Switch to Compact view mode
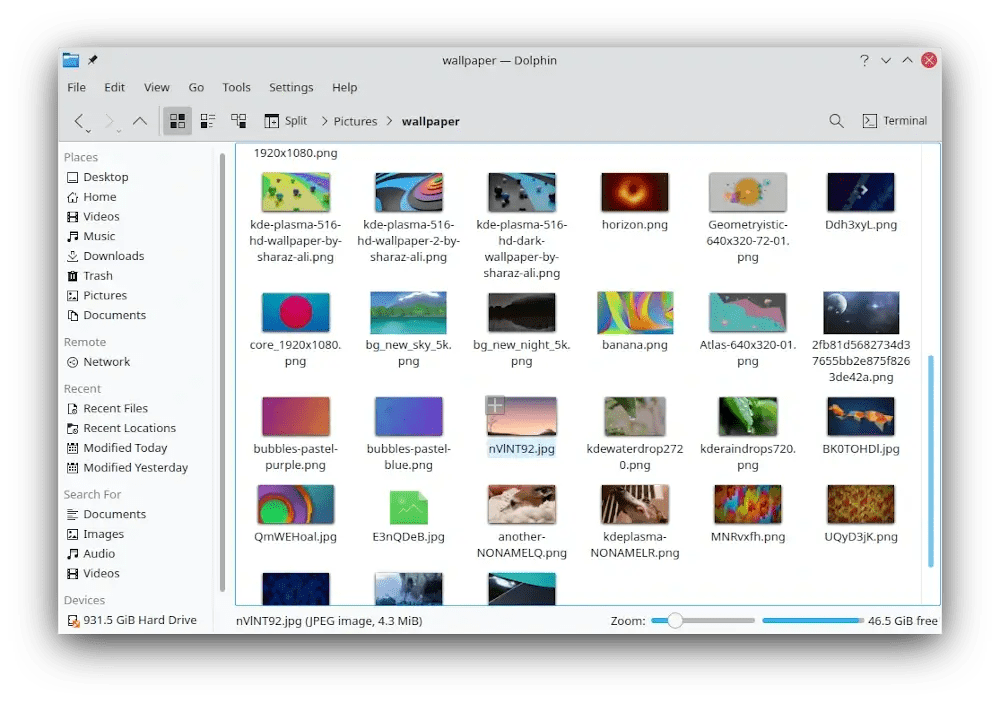 click(x=207, y=120)
